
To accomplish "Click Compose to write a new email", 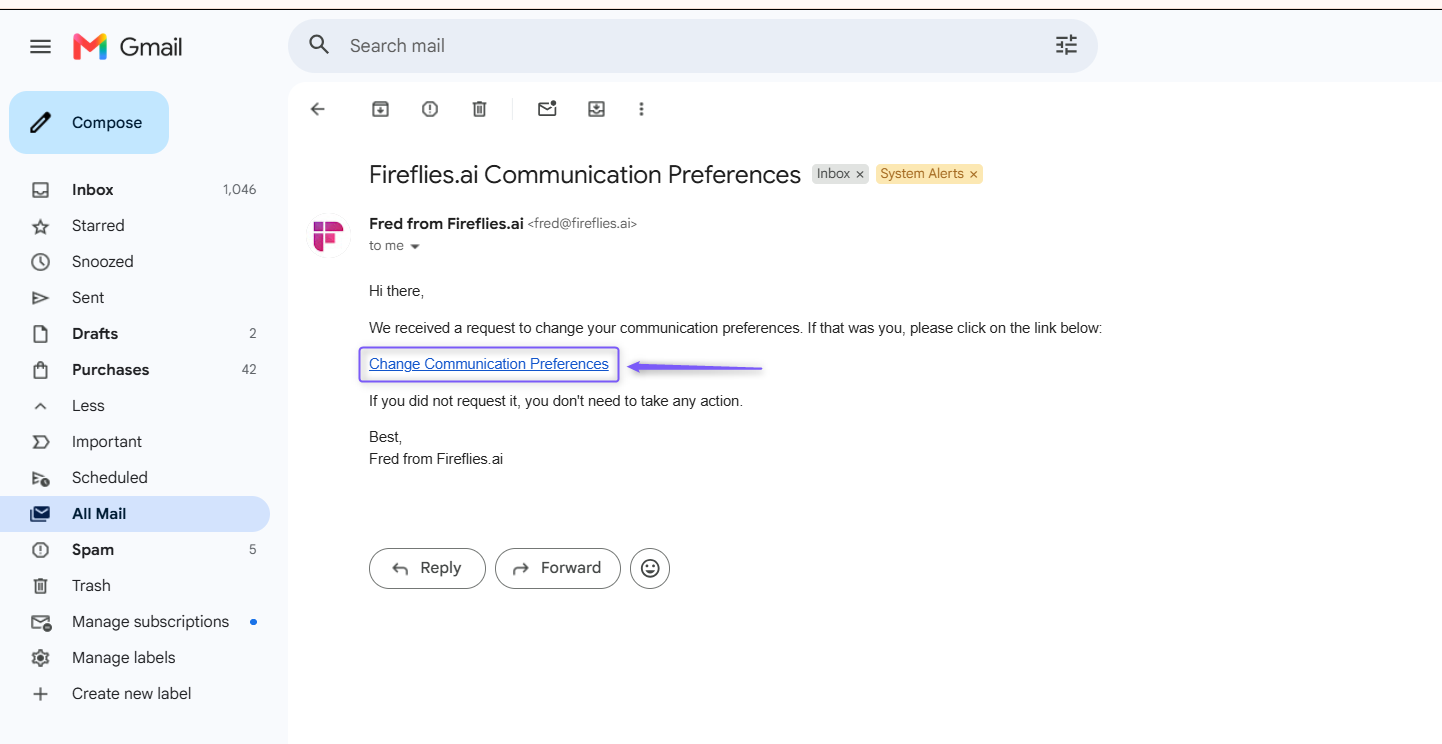I will 89,123.
